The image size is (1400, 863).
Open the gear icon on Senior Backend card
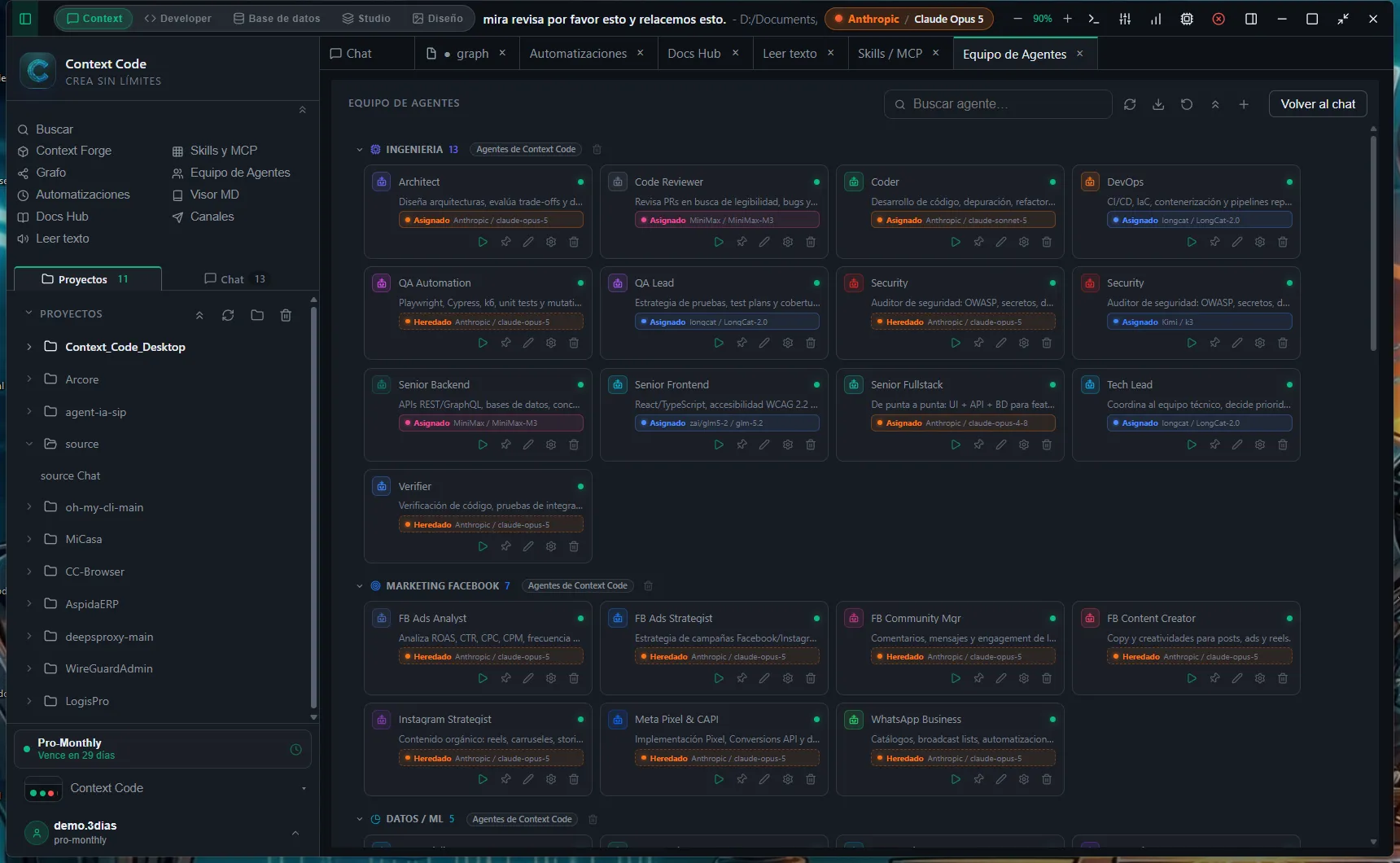551,445
